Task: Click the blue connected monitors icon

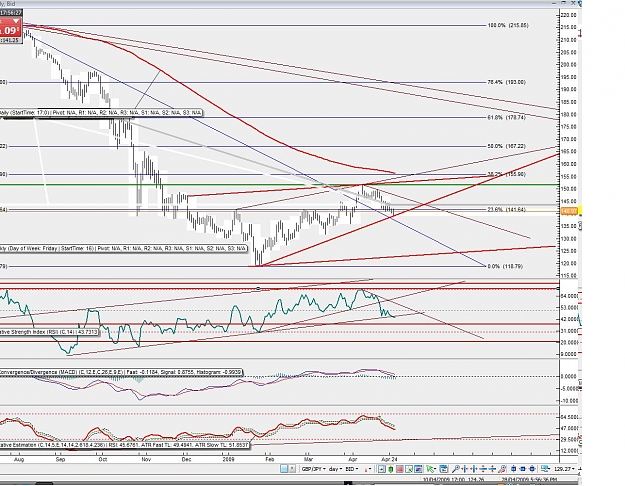Action: click(x=546, y=469)
